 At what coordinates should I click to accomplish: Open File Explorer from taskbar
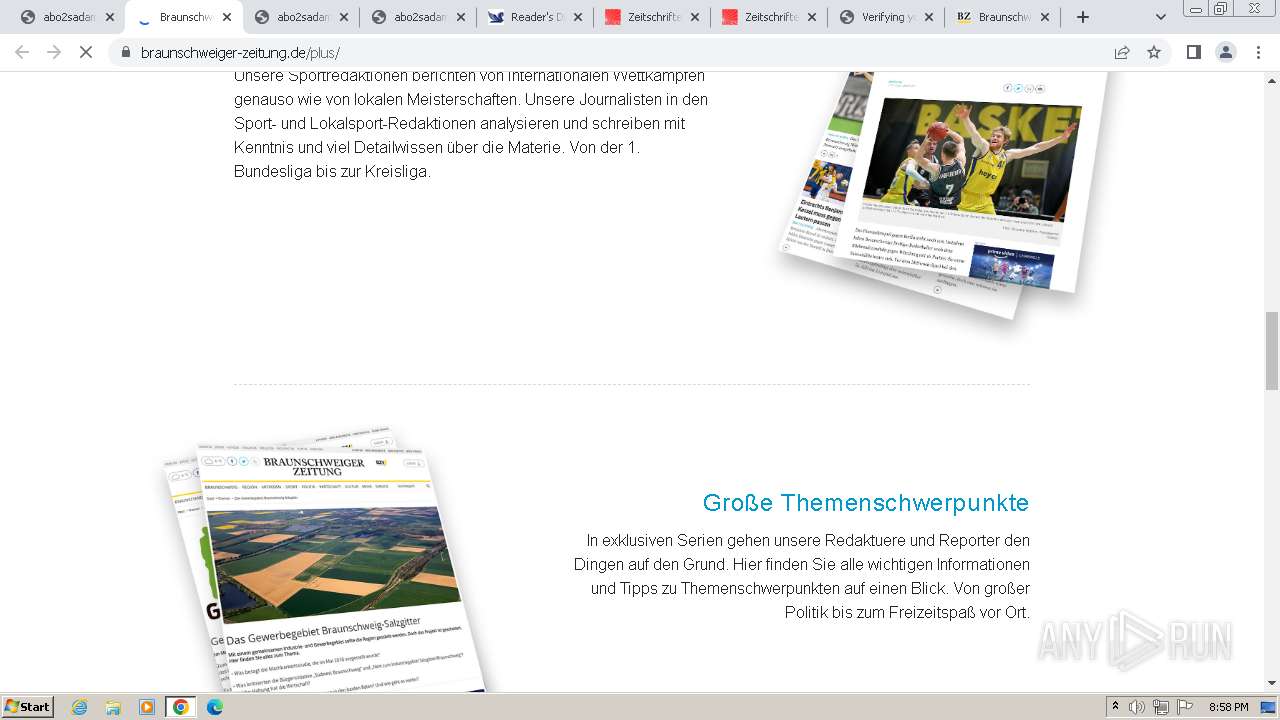113,707
